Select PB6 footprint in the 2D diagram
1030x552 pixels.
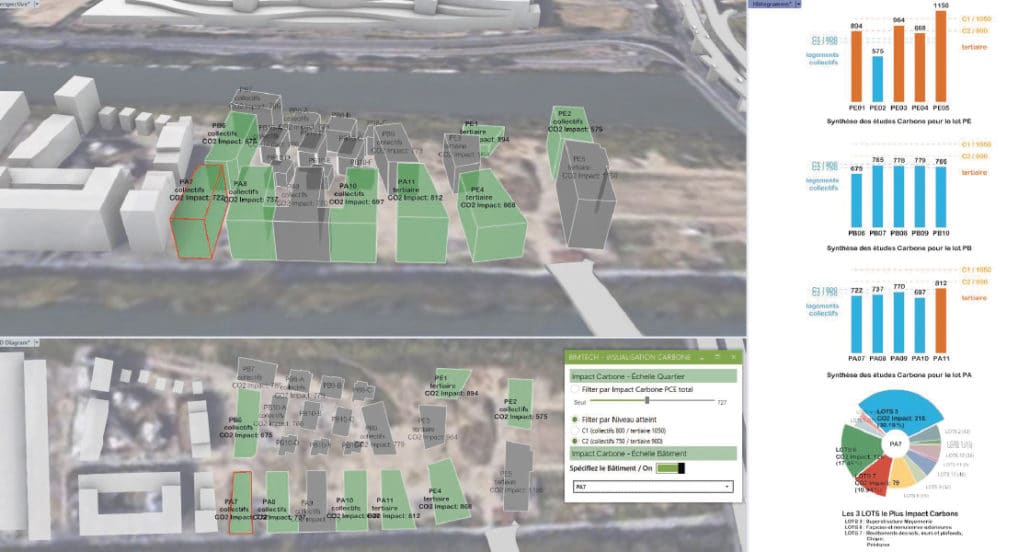[246, 424]
